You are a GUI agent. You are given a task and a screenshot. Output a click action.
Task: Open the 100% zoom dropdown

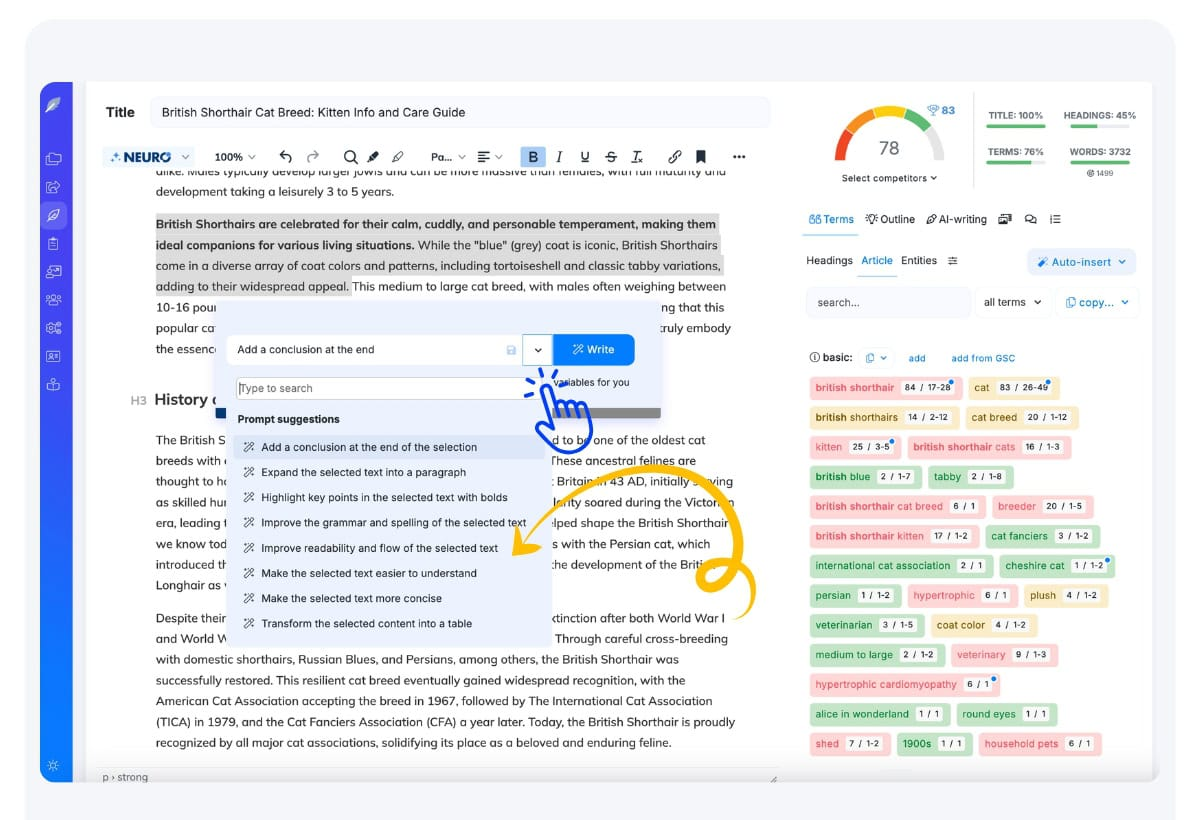pos(235,157)
